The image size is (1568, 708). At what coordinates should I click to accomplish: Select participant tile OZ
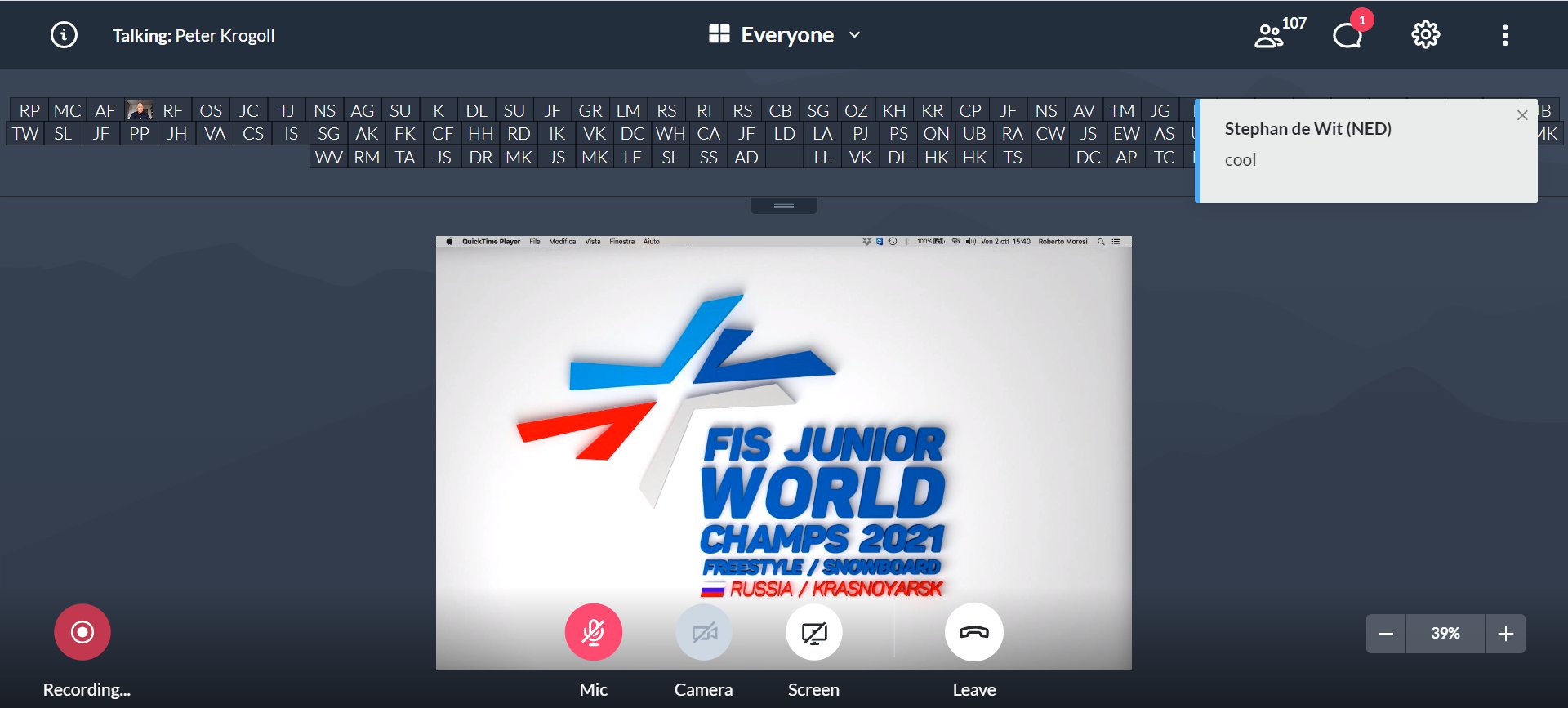[856, 110]
